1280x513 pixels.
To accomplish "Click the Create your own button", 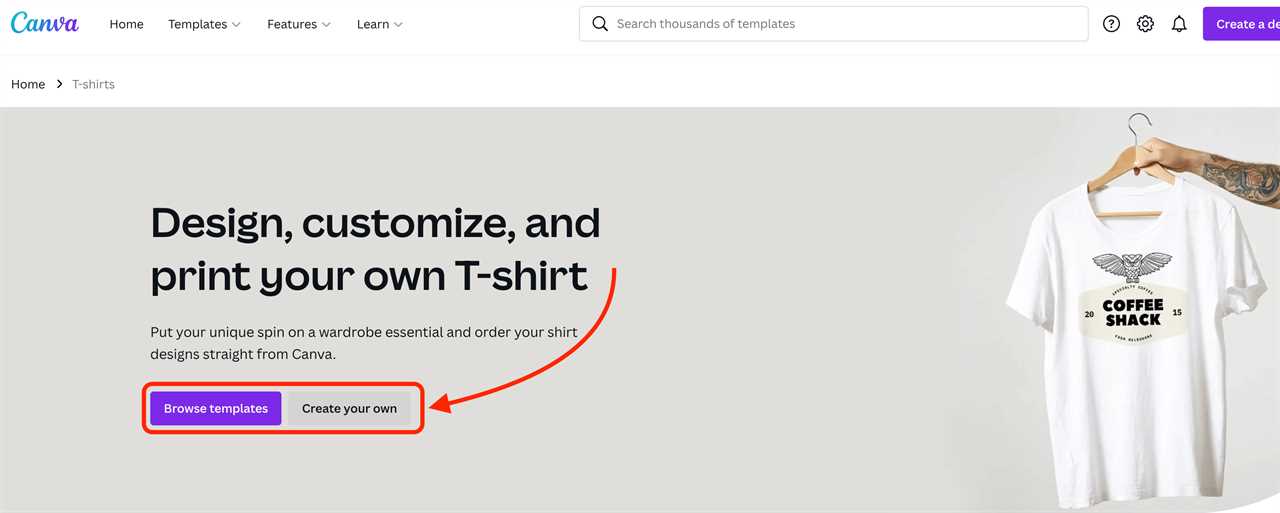I will click(349, 408).
